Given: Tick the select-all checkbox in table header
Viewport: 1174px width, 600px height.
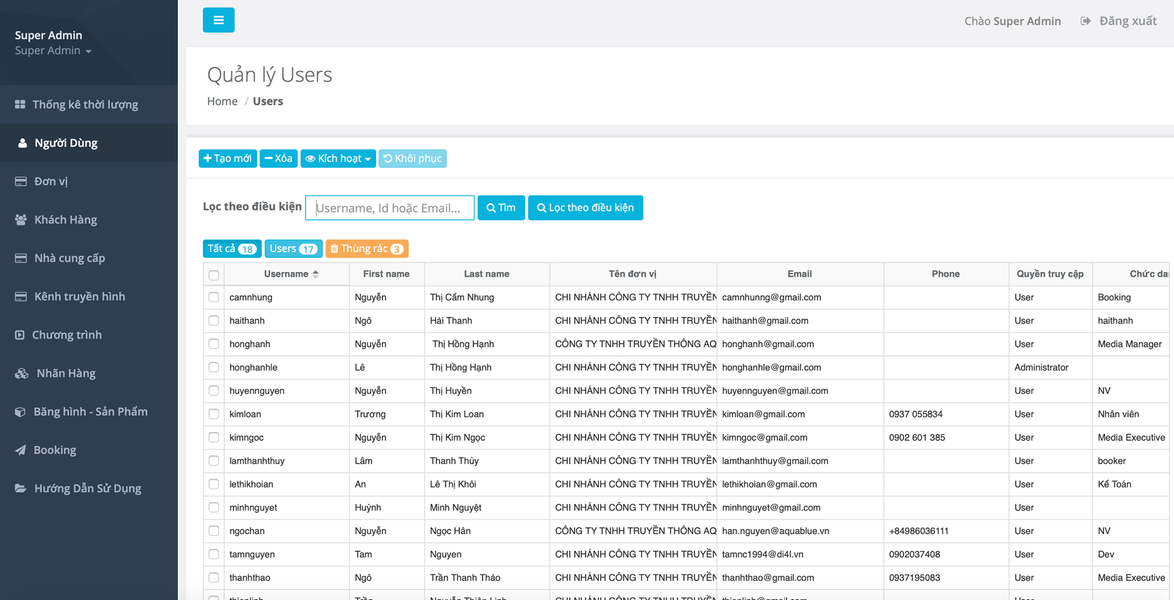Looking at the screenshot, I should point(213,275).
